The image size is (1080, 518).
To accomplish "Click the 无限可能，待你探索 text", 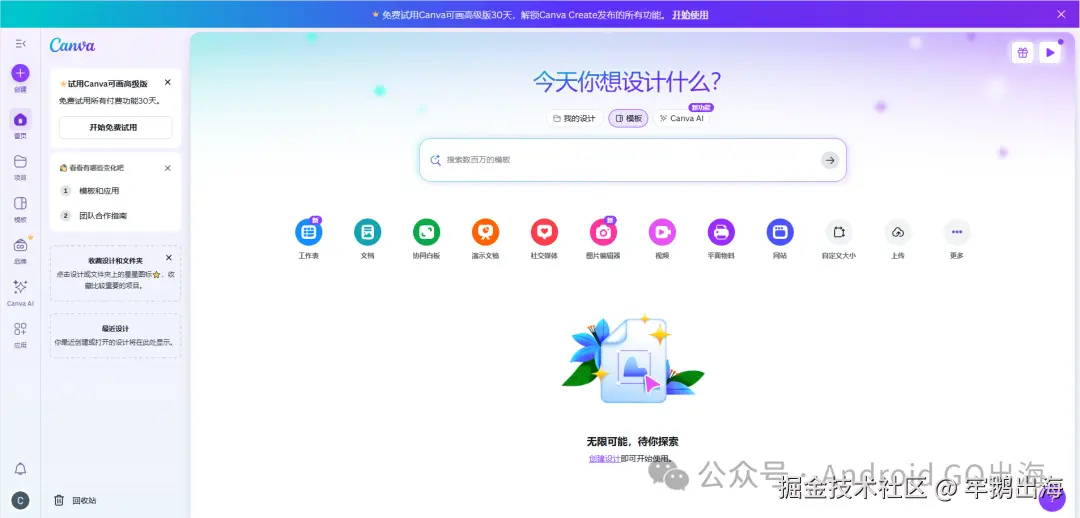I will pos(632,442).
